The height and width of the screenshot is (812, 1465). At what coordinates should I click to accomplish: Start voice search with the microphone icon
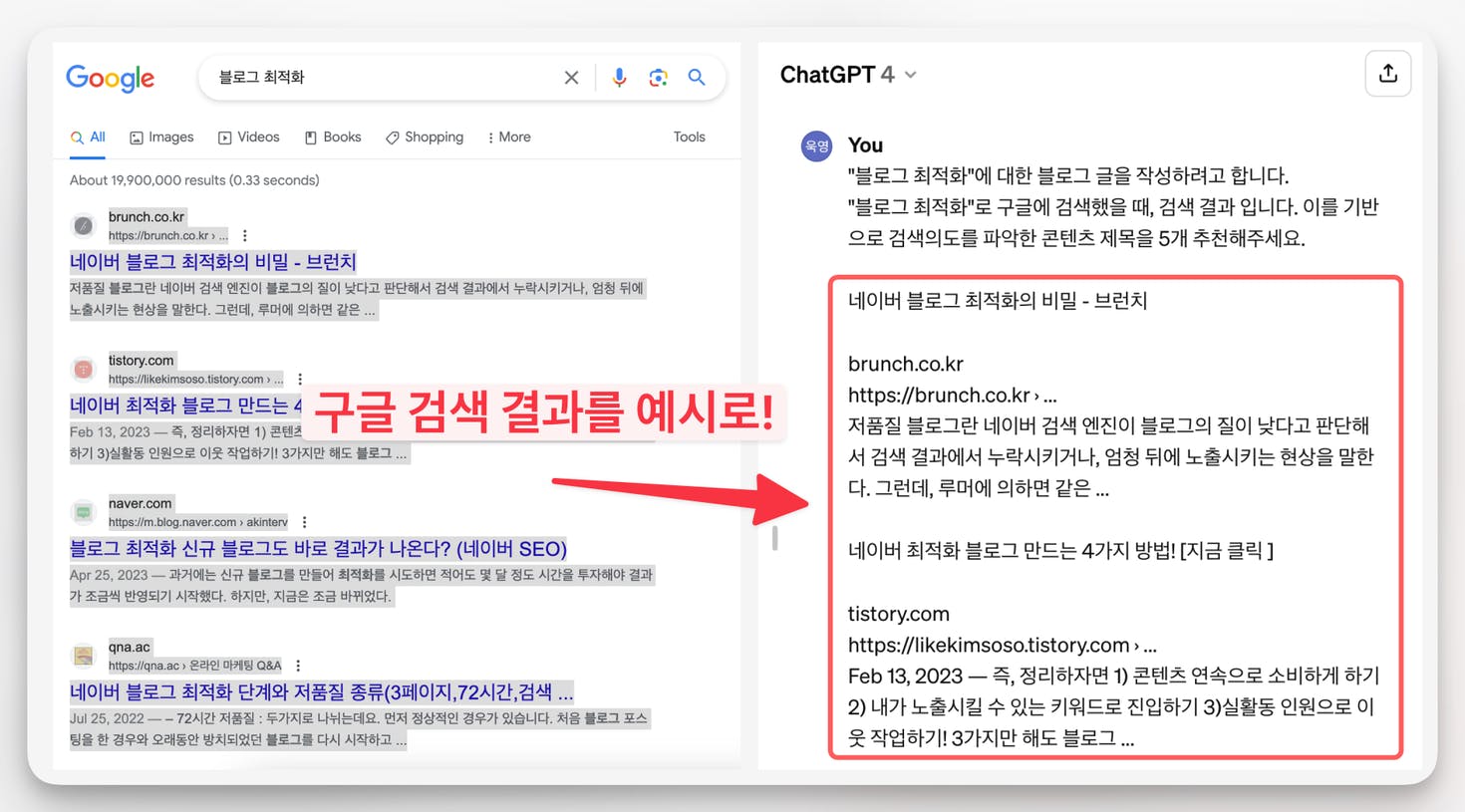[619, 78]
